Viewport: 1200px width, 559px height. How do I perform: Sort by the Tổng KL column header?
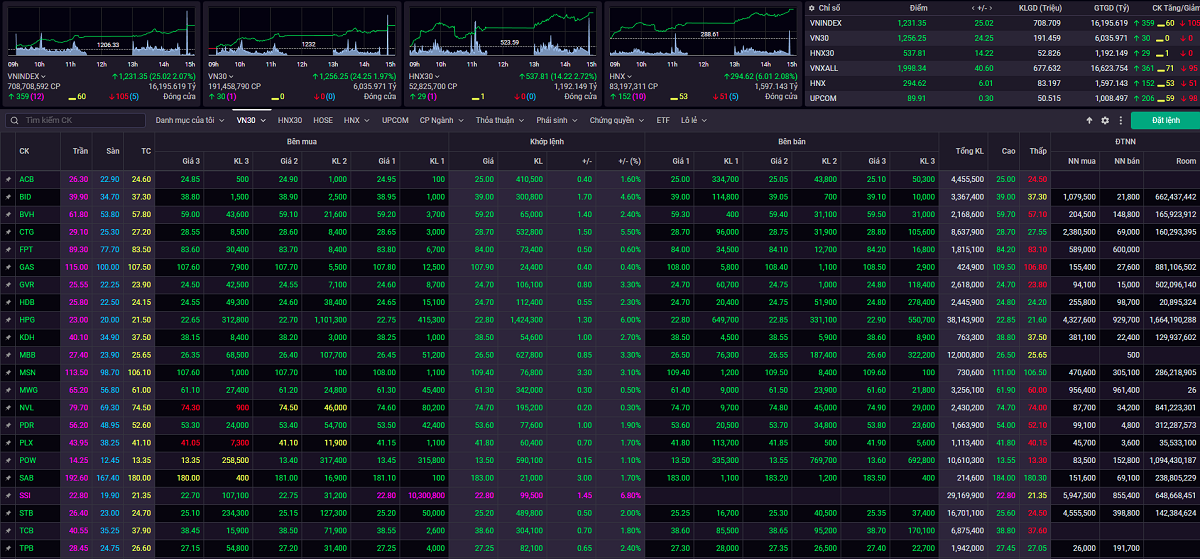969,151
